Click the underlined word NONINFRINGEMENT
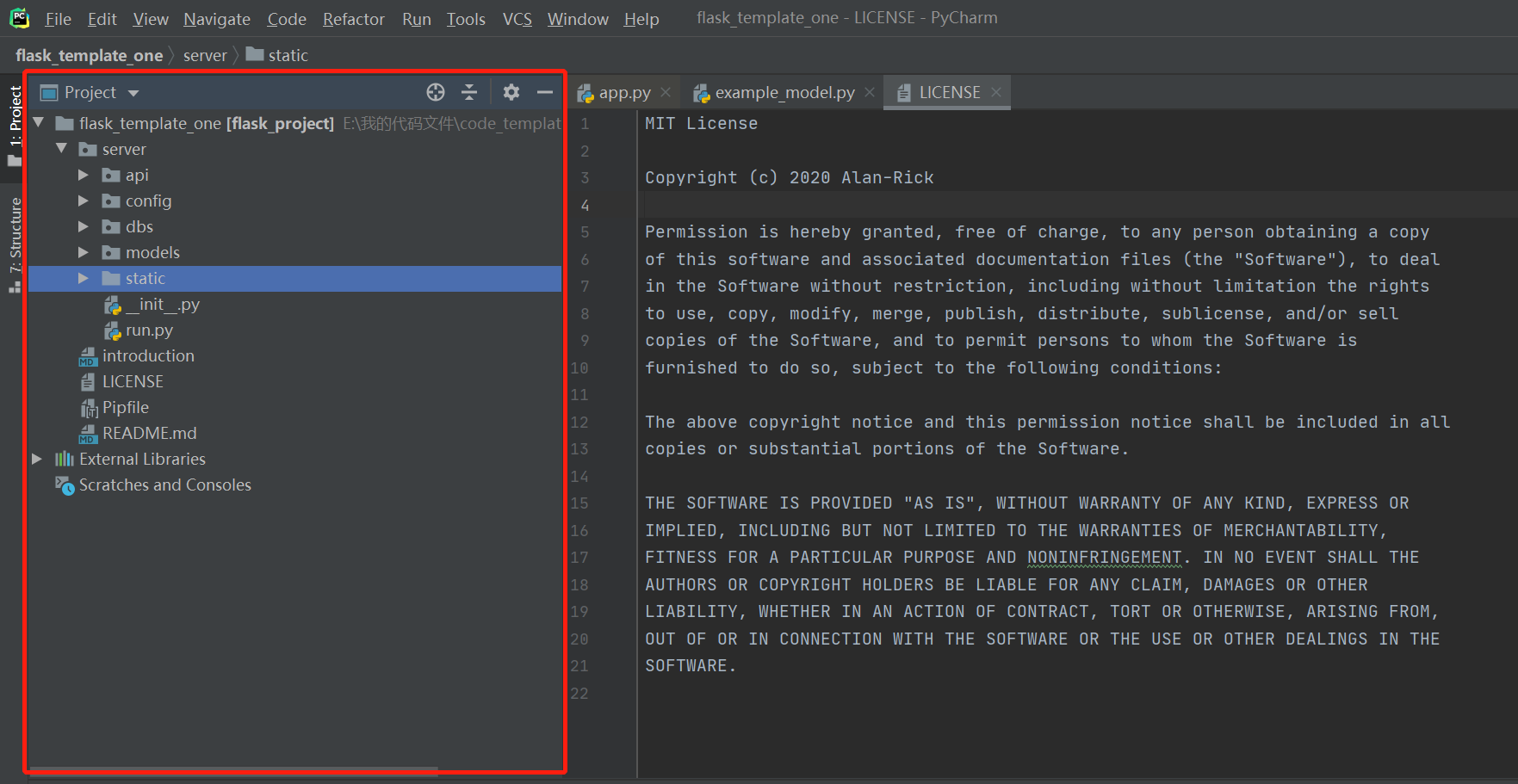The image size is (1518, 784). point(1105,558)
